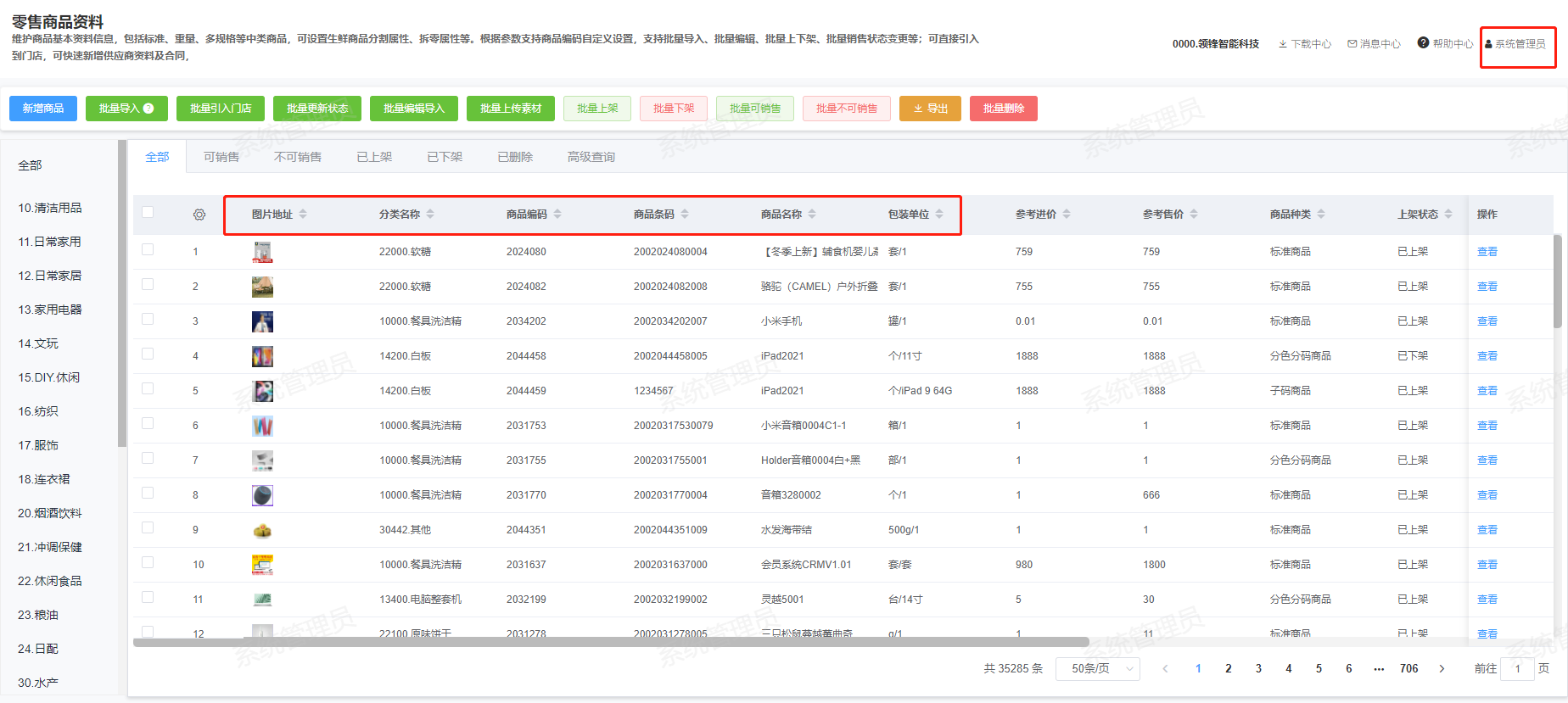Expand more pages with ellipsis button
The image size is (1568, 703).
click(1379, 669)
